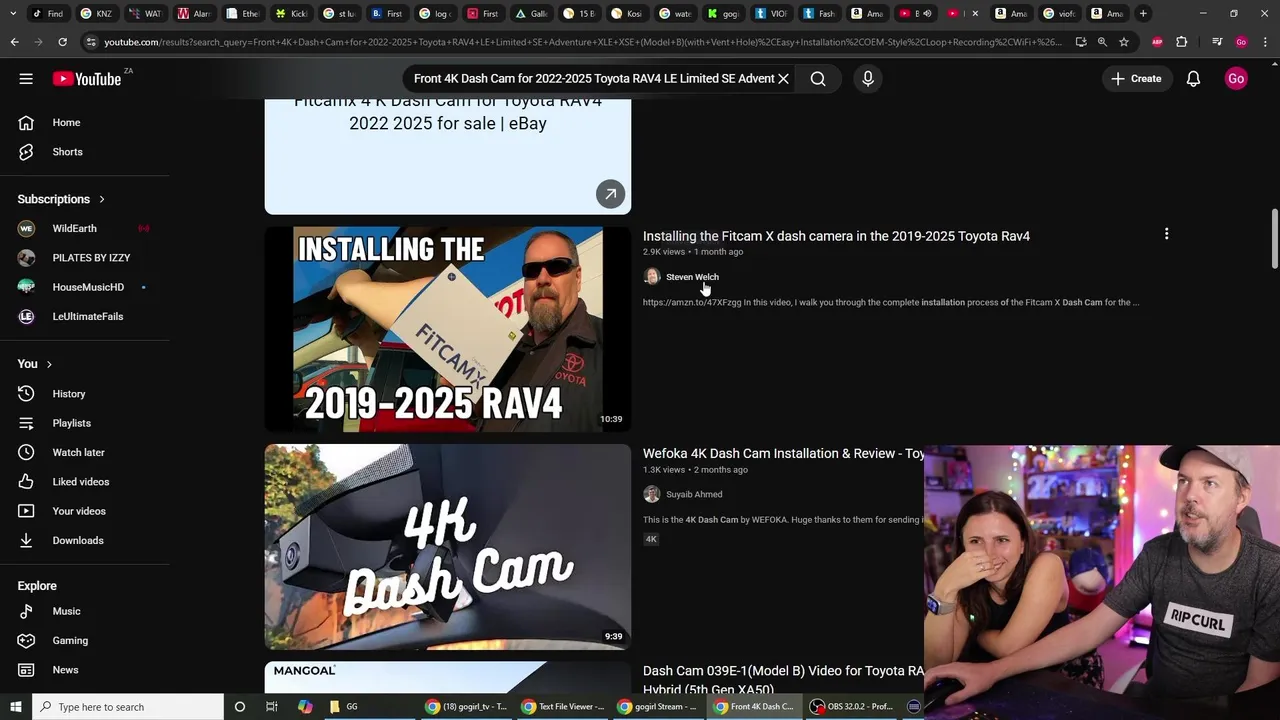The width and height of the screenshot is (1280, 720).
Task: Go to the YouTube home logo
Action: click(x=87, y=79)
